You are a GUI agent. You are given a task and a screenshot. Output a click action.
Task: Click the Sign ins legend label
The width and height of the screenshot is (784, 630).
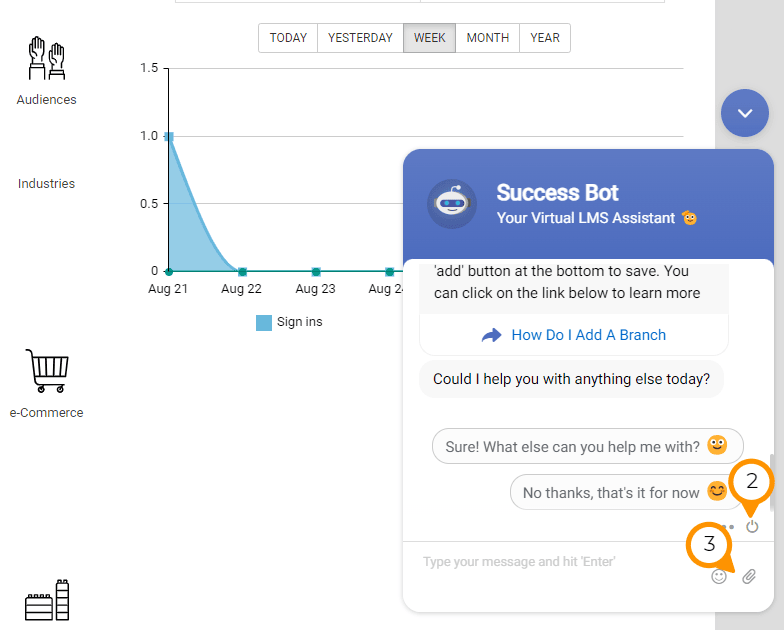pyautogui.click(x=300, y=322)
